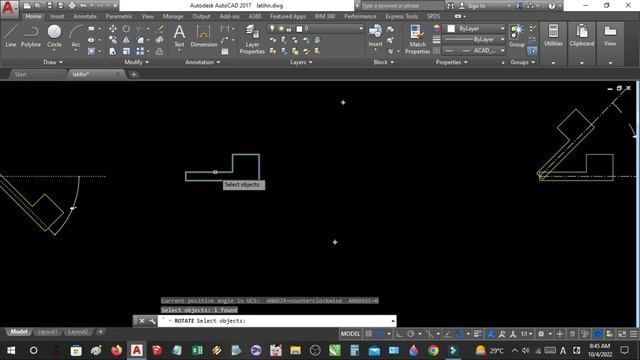This screenshot has height=360, width=640.
Task: Open the Insert ribbon tab
Action: pyautogui.click(x=57, y=16)
